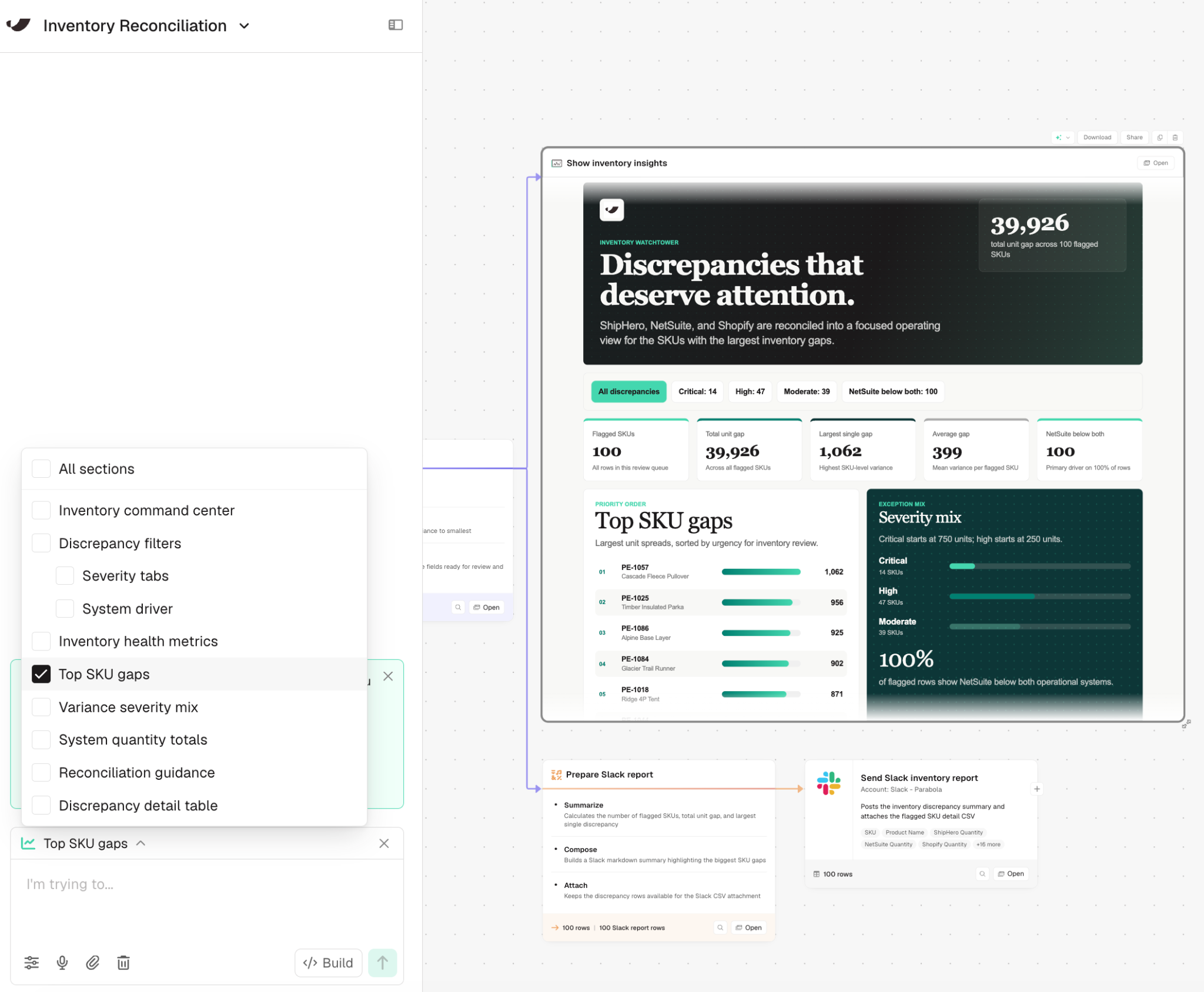1204x992 pixels.
Task: Select the All discrepancies filter tab
Action: (628, 391)
